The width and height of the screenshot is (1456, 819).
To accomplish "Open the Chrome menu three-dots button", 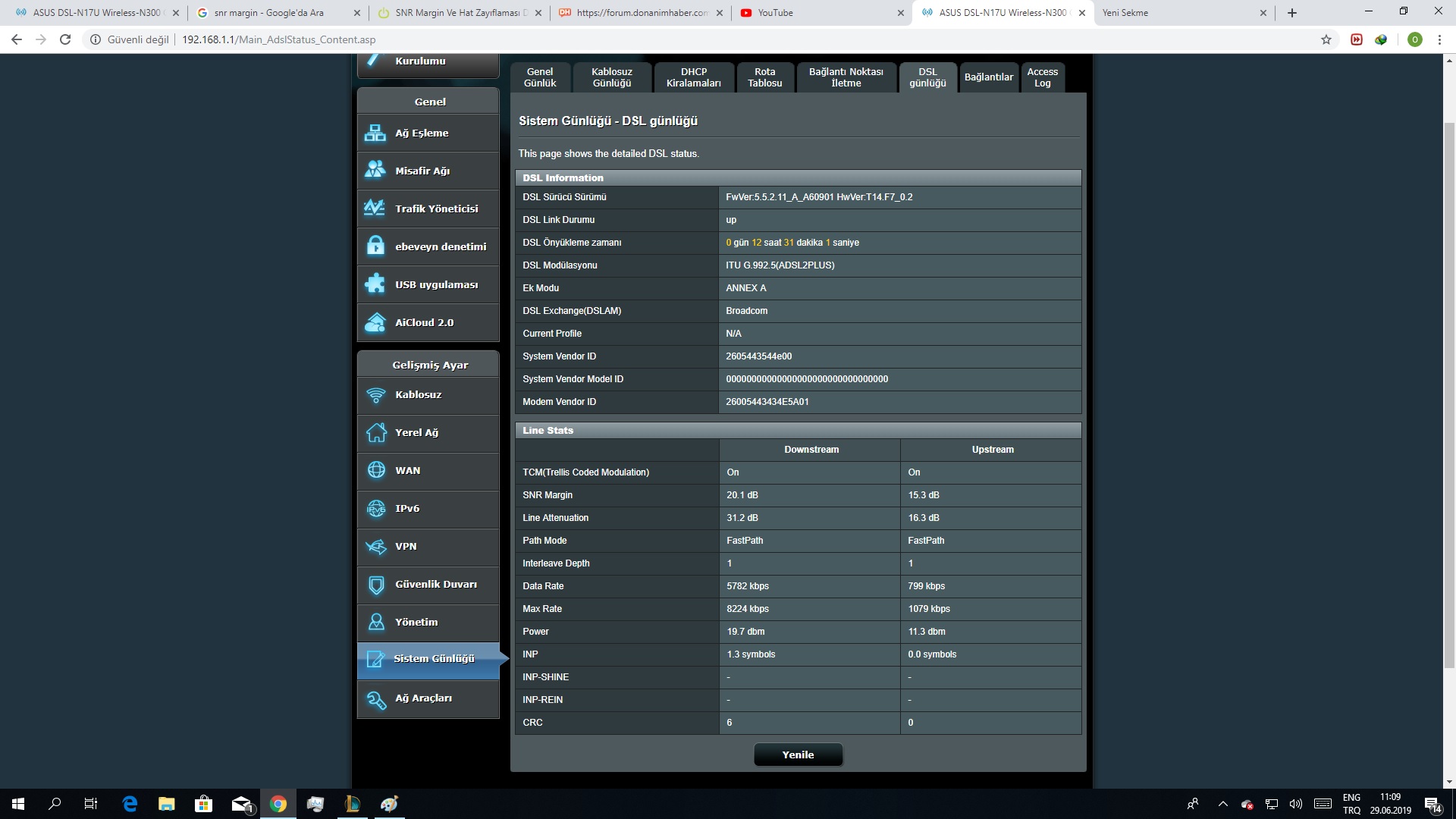I will [1439, 39].
